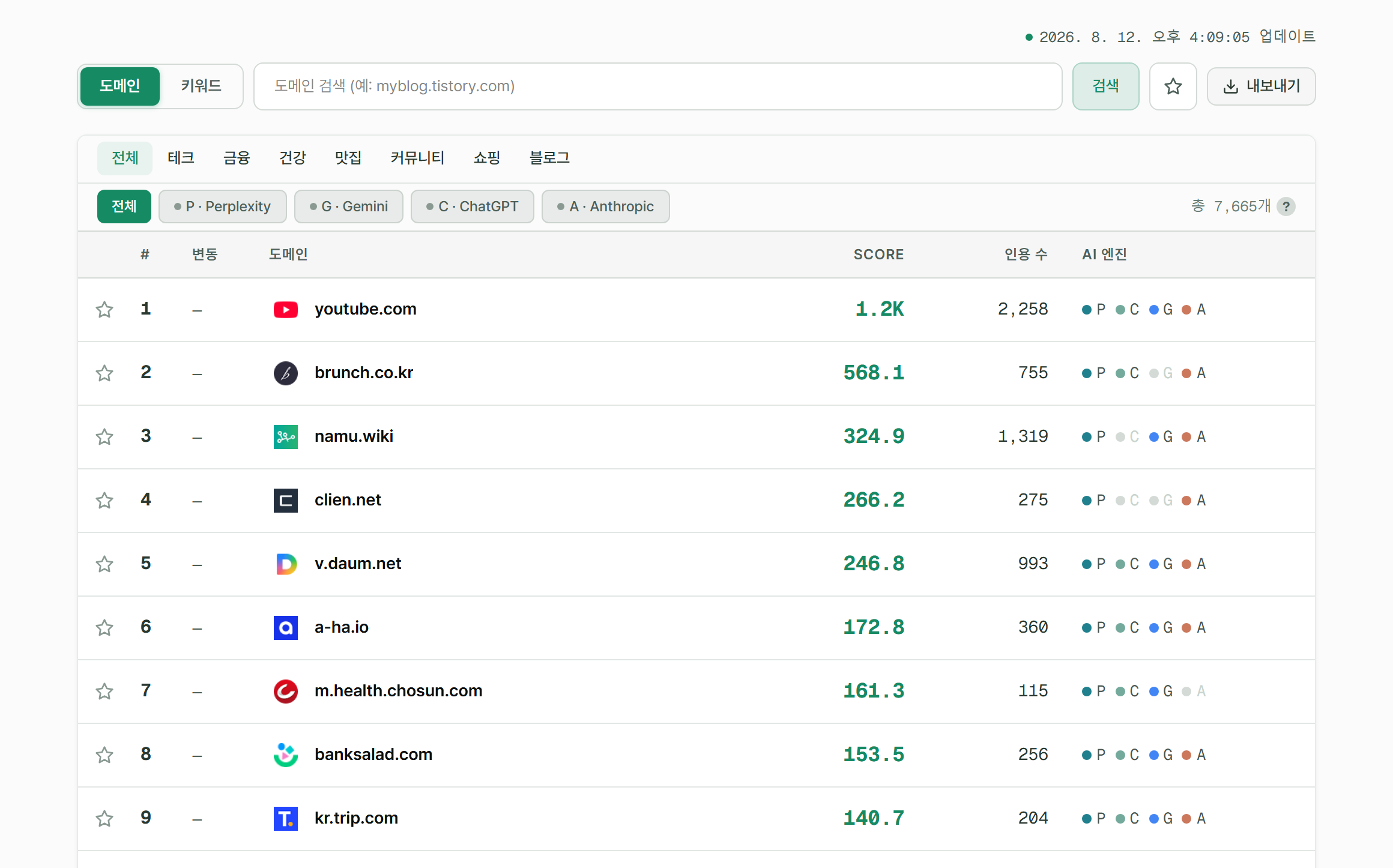
Task: Click the SCORE column header
Action: click(879, 255)
